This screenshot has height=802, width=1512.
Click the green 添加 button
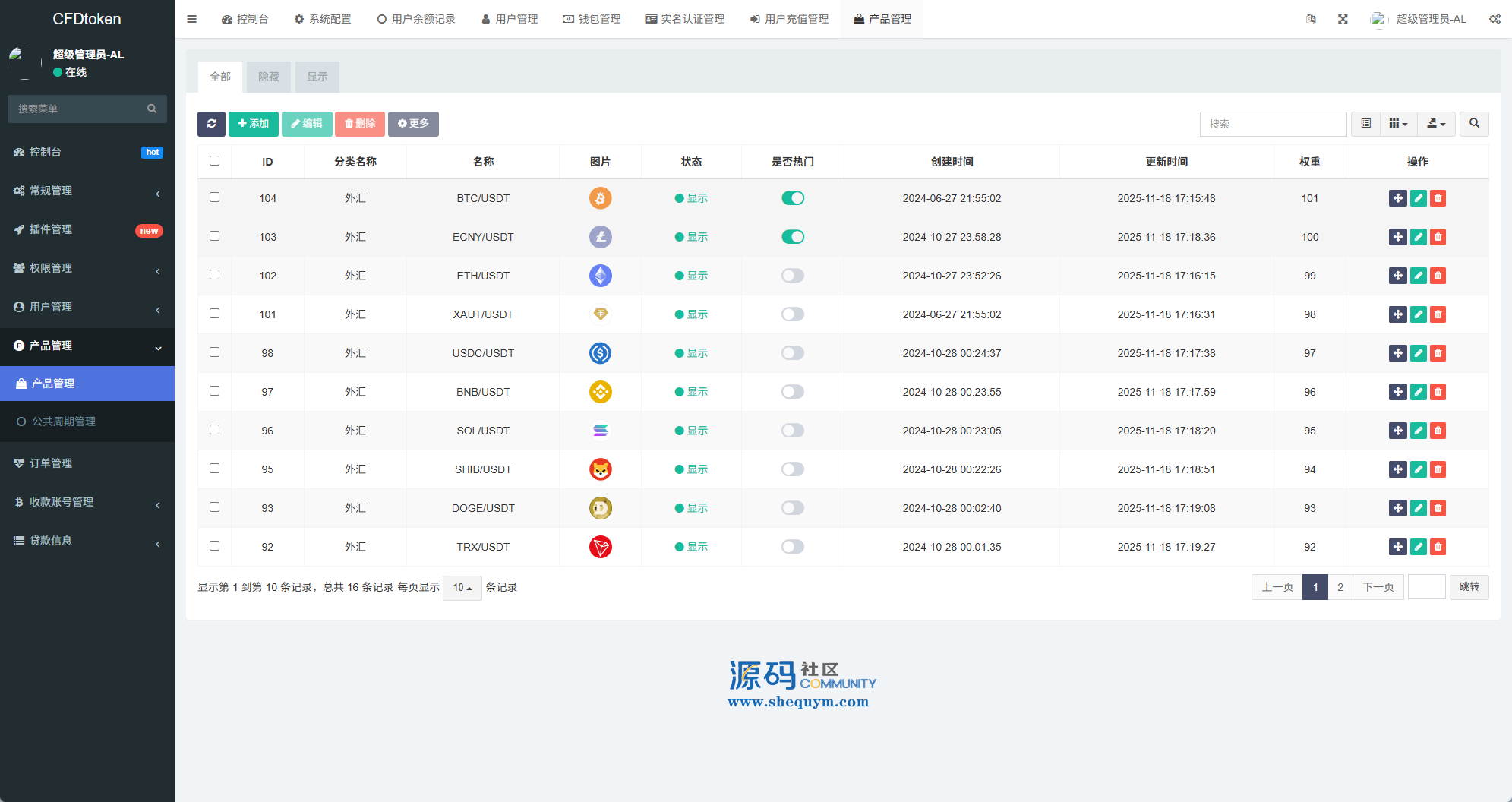254,124
